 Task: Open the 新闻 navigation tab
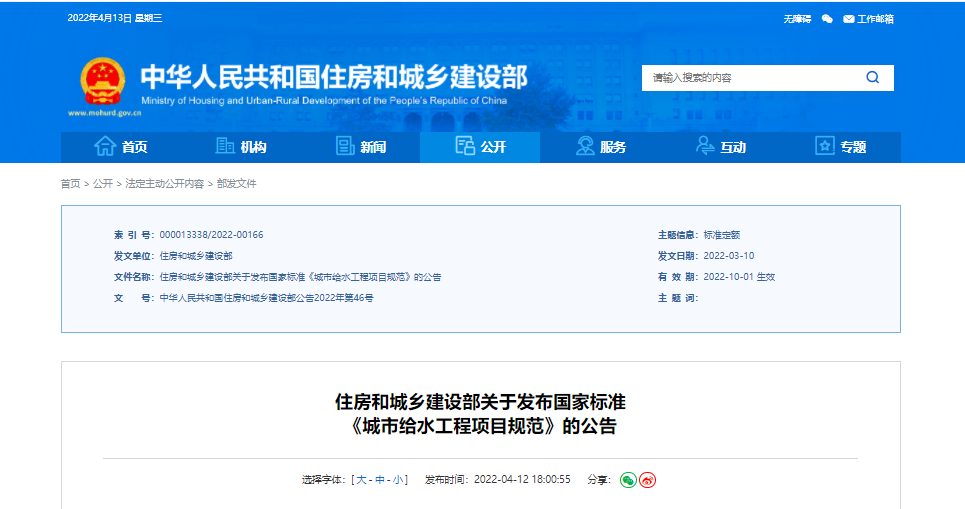(x=361, y=147)
